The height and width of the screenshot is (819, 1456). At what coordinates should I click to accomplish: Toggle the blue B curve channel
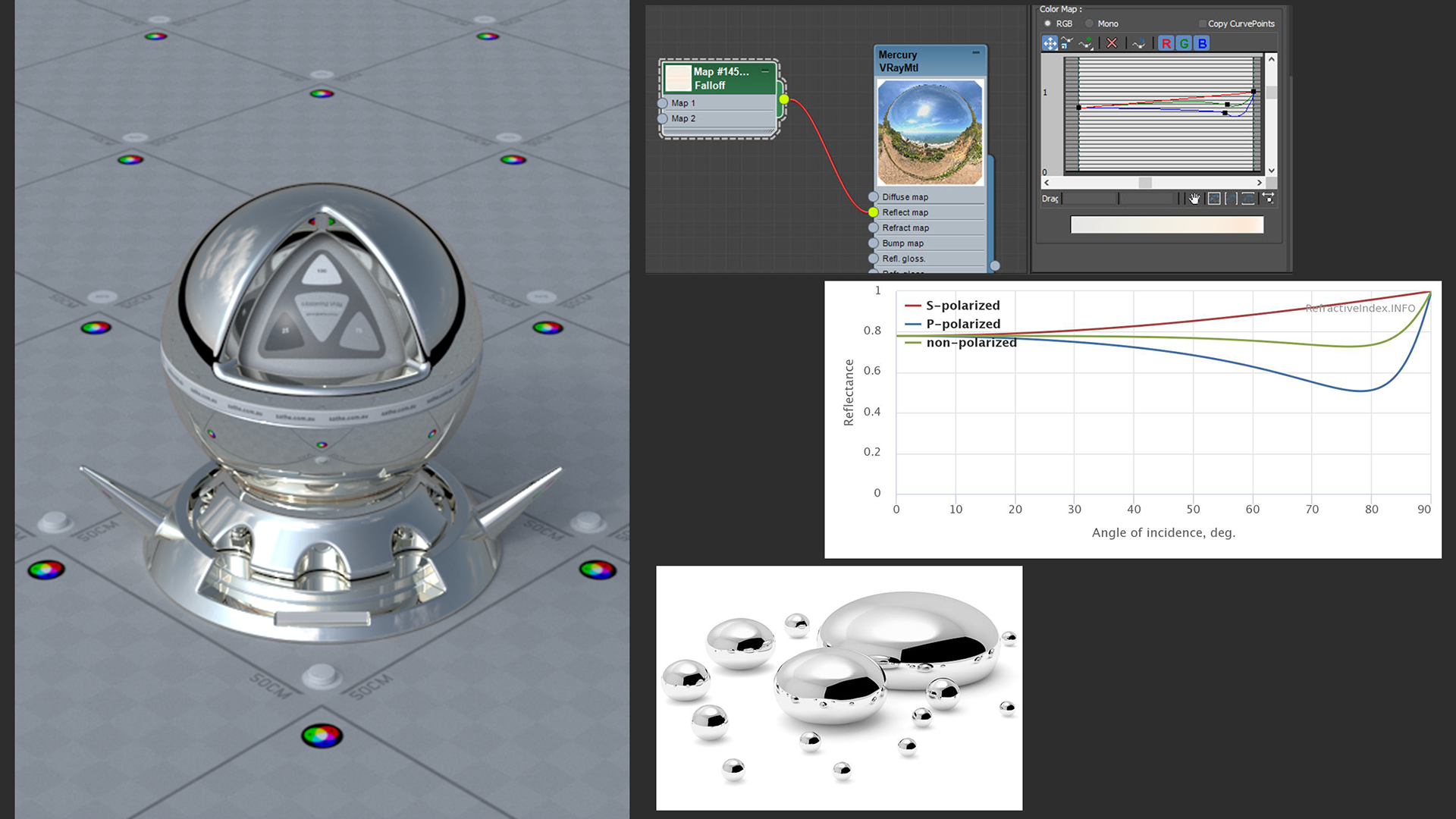1202,43
